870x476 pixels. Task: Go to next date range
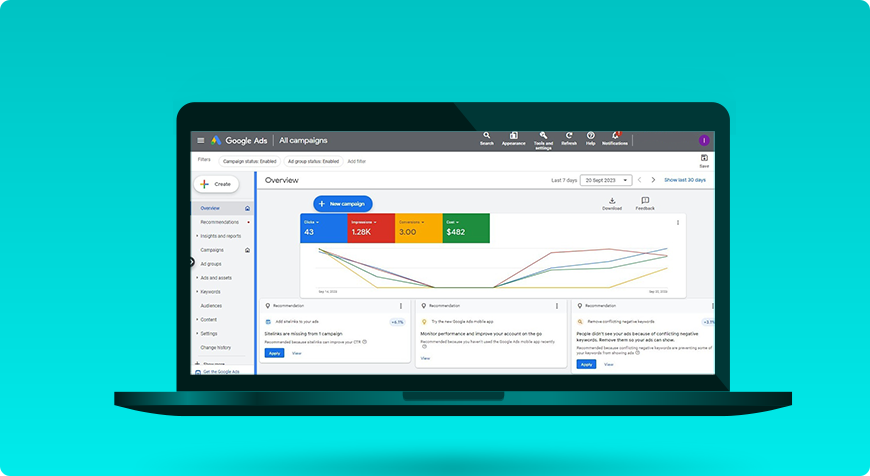[653, 180]
